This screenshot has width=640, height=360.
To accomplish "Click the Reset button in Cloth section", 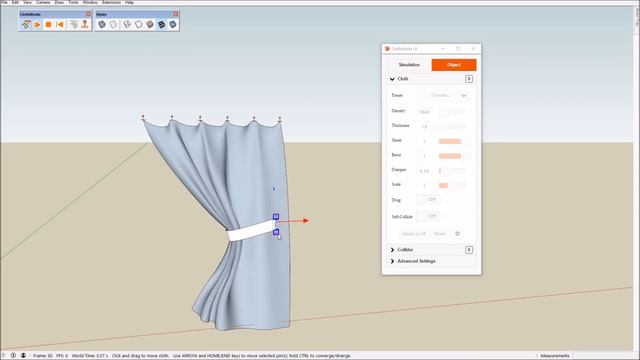I will [440, 234].
